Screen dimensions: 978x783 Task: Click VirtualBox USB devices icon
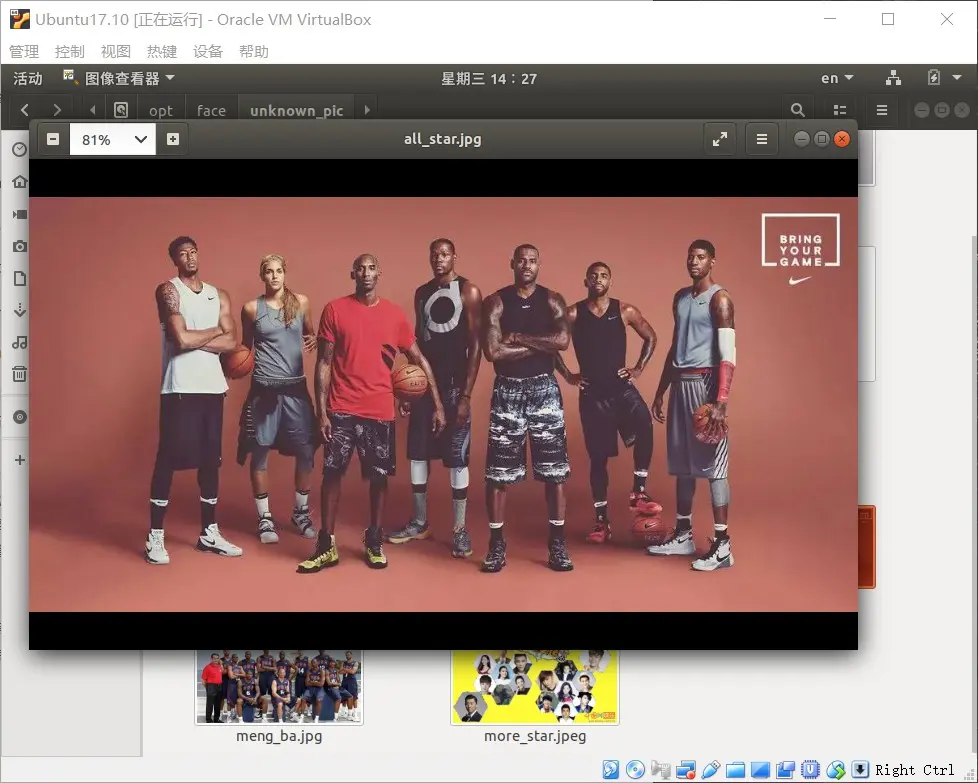(711, 770)
